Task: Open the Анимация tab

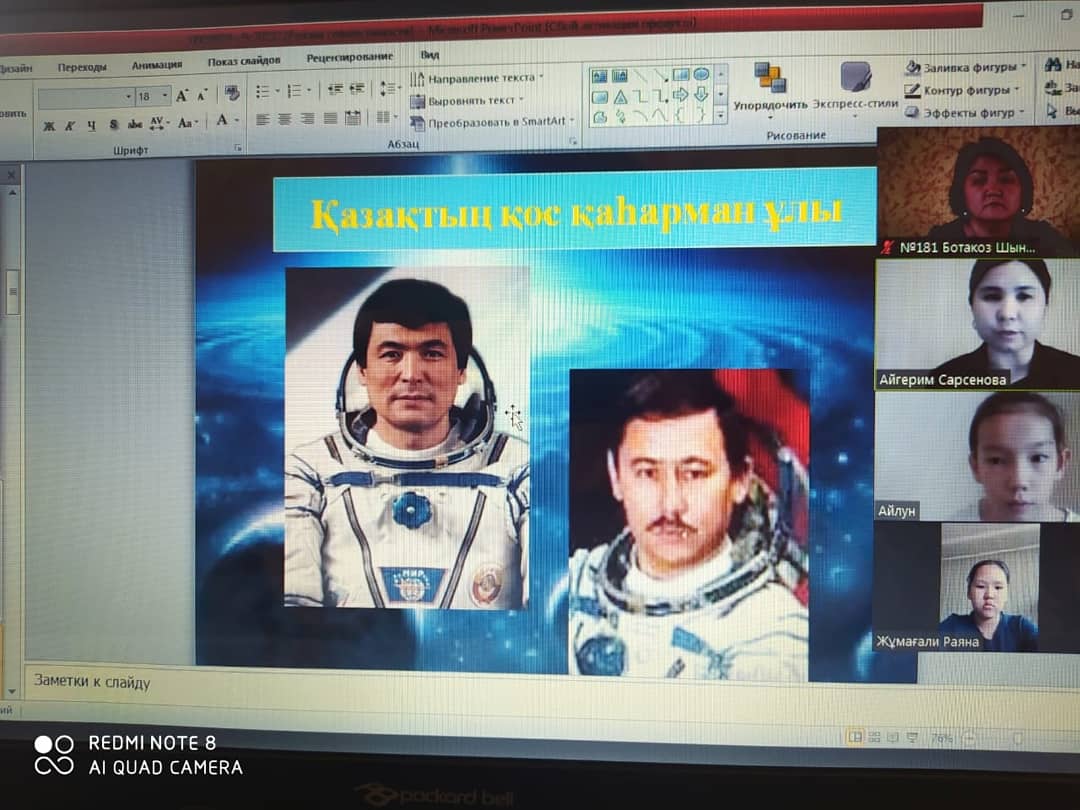Action: click(157, 65)
